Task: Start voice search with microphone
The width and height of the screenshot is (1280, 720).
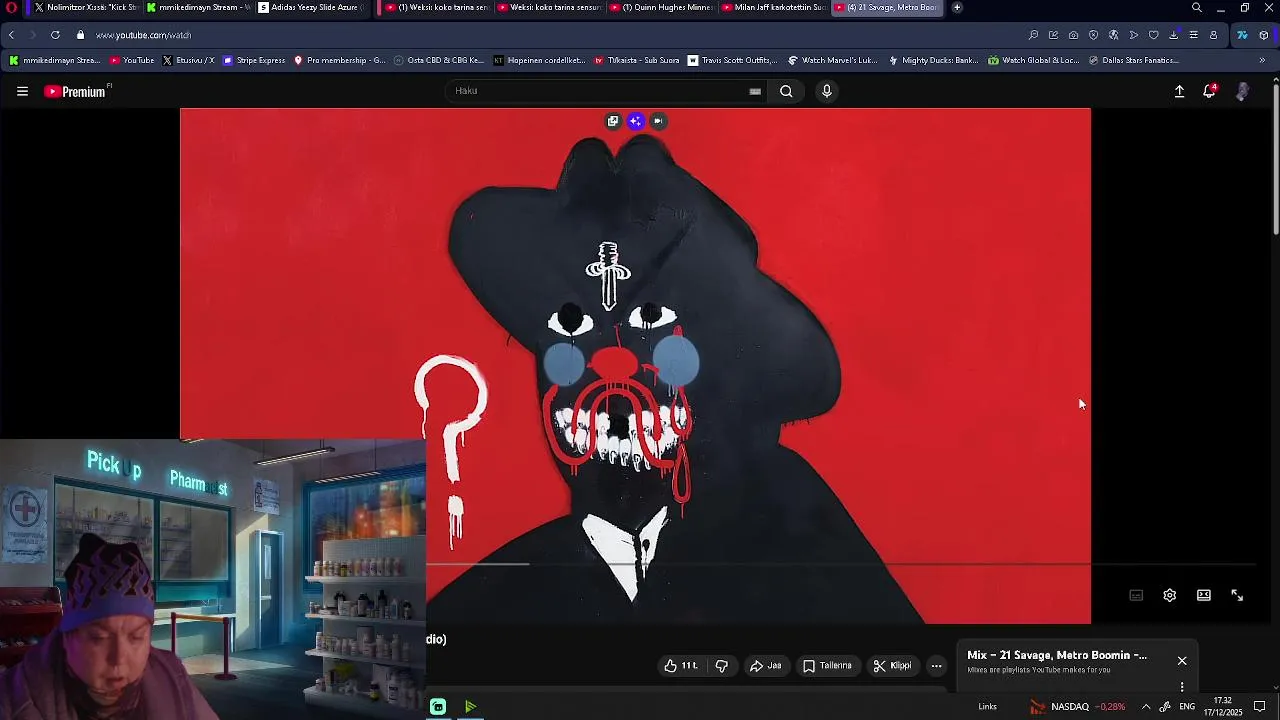Action: pyautogui.click(x=826, y=91)
